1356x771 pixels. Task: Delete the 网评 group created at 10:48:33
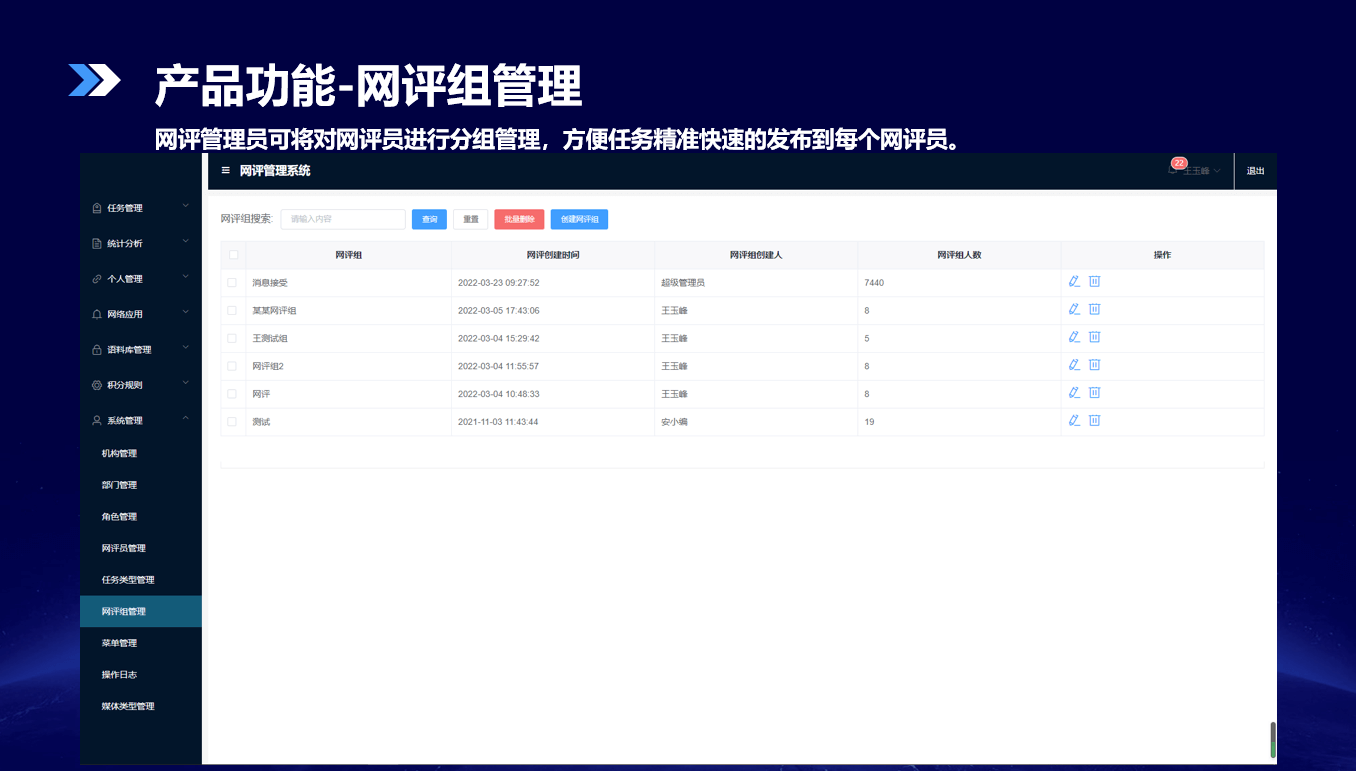(x=1094, y=393)
